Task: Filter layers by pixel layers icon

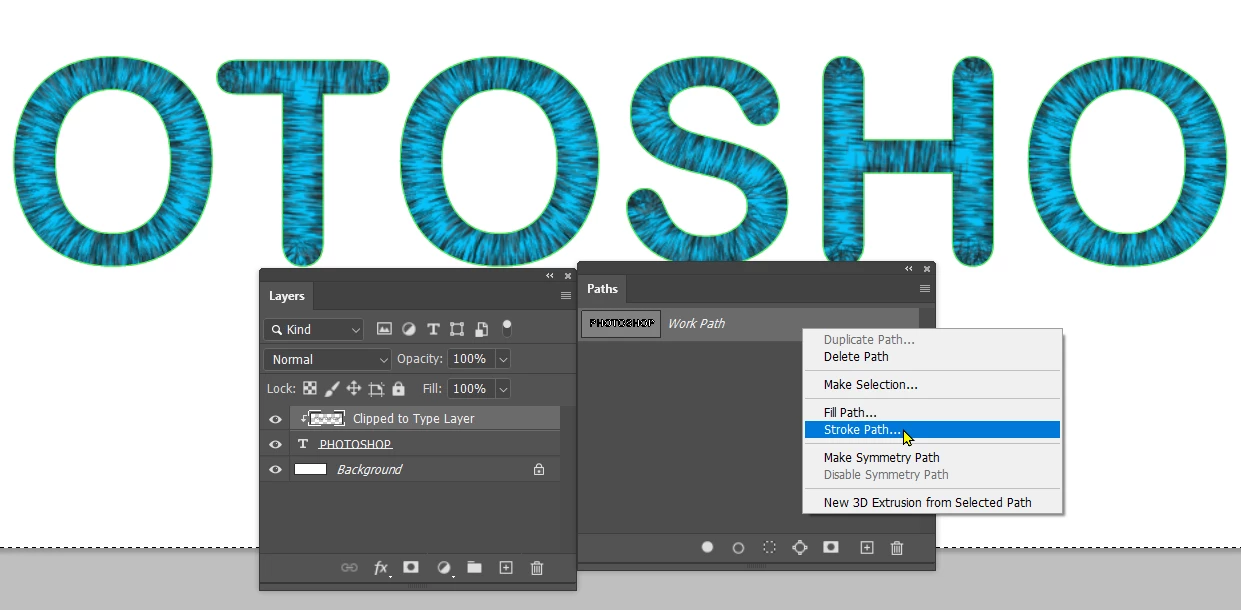Action: click(x=384, y=329)
